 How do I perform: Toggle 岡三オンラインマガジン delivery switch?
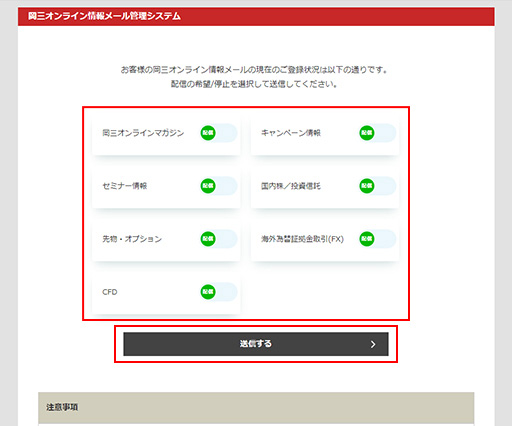pos(219,133)
